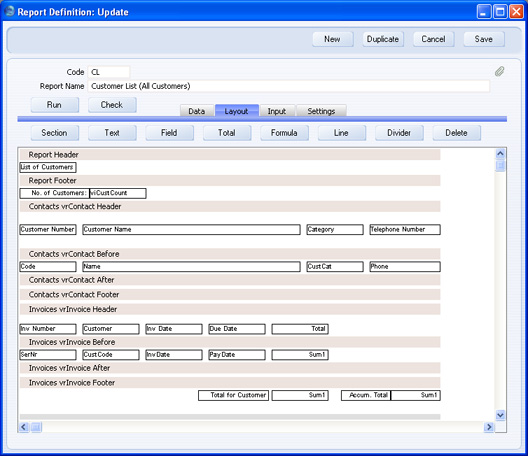The height and width of the screenshot is (456, 528).
Task: Run the Customer List report
Action: point(55,105)
